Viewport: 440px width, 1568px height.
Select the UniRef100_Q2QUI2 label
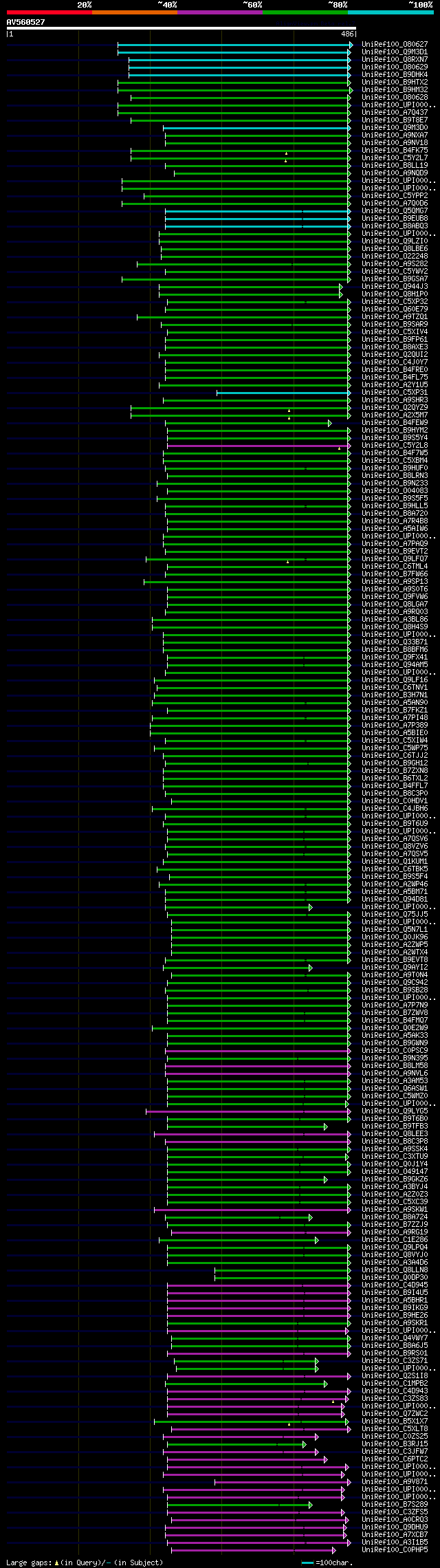pos(395,355)
